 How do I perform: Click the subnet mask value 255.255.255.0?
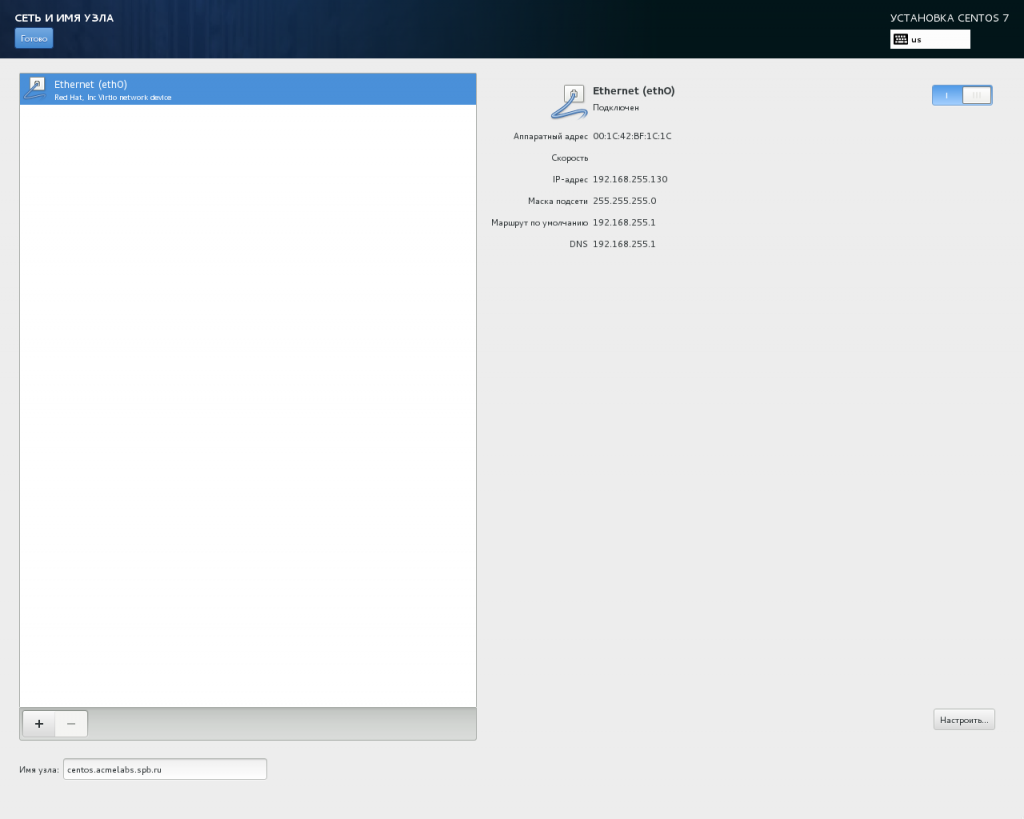click(624, 201)
